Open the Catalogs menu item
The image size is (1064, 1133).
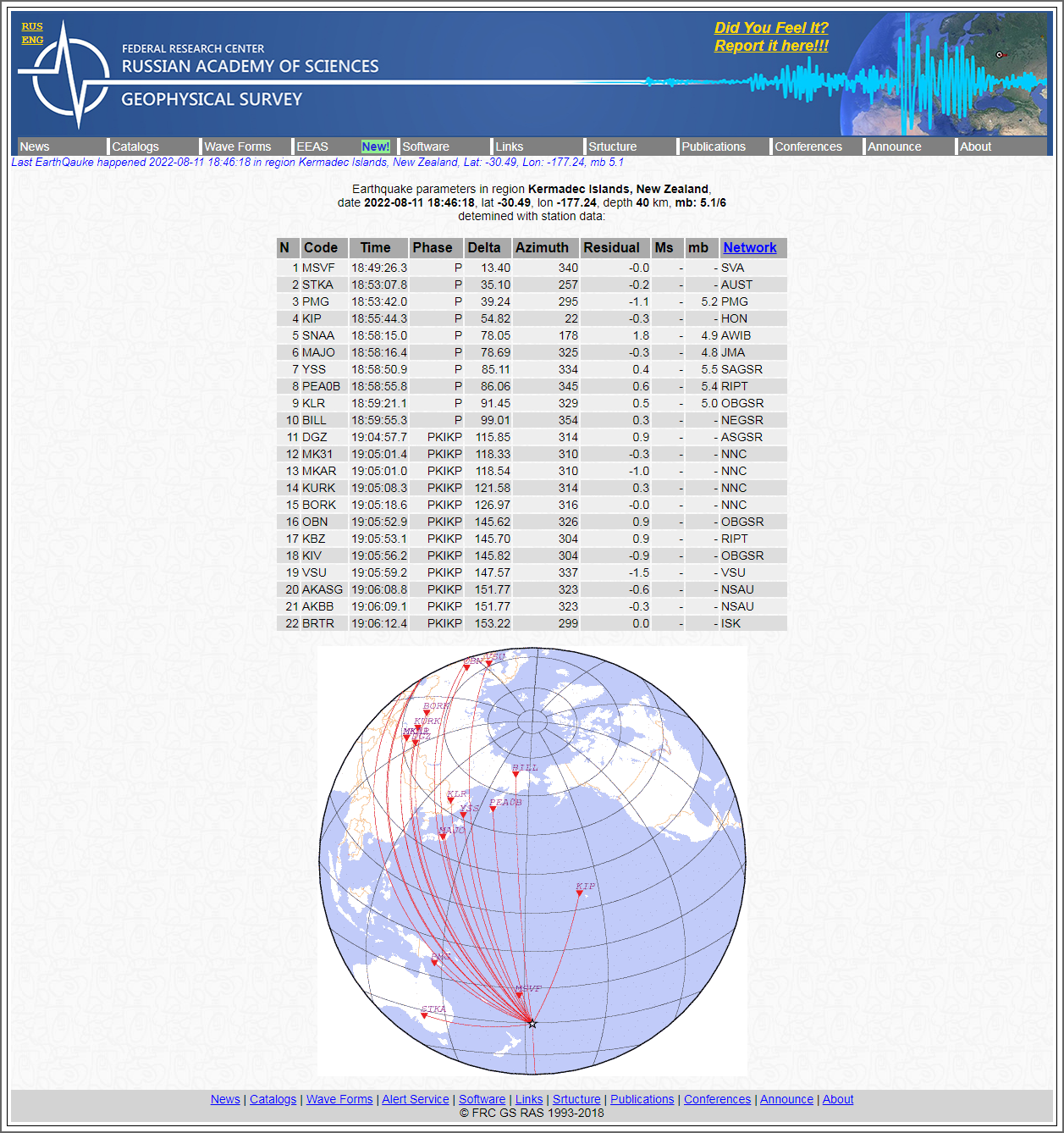click(135, 146)
